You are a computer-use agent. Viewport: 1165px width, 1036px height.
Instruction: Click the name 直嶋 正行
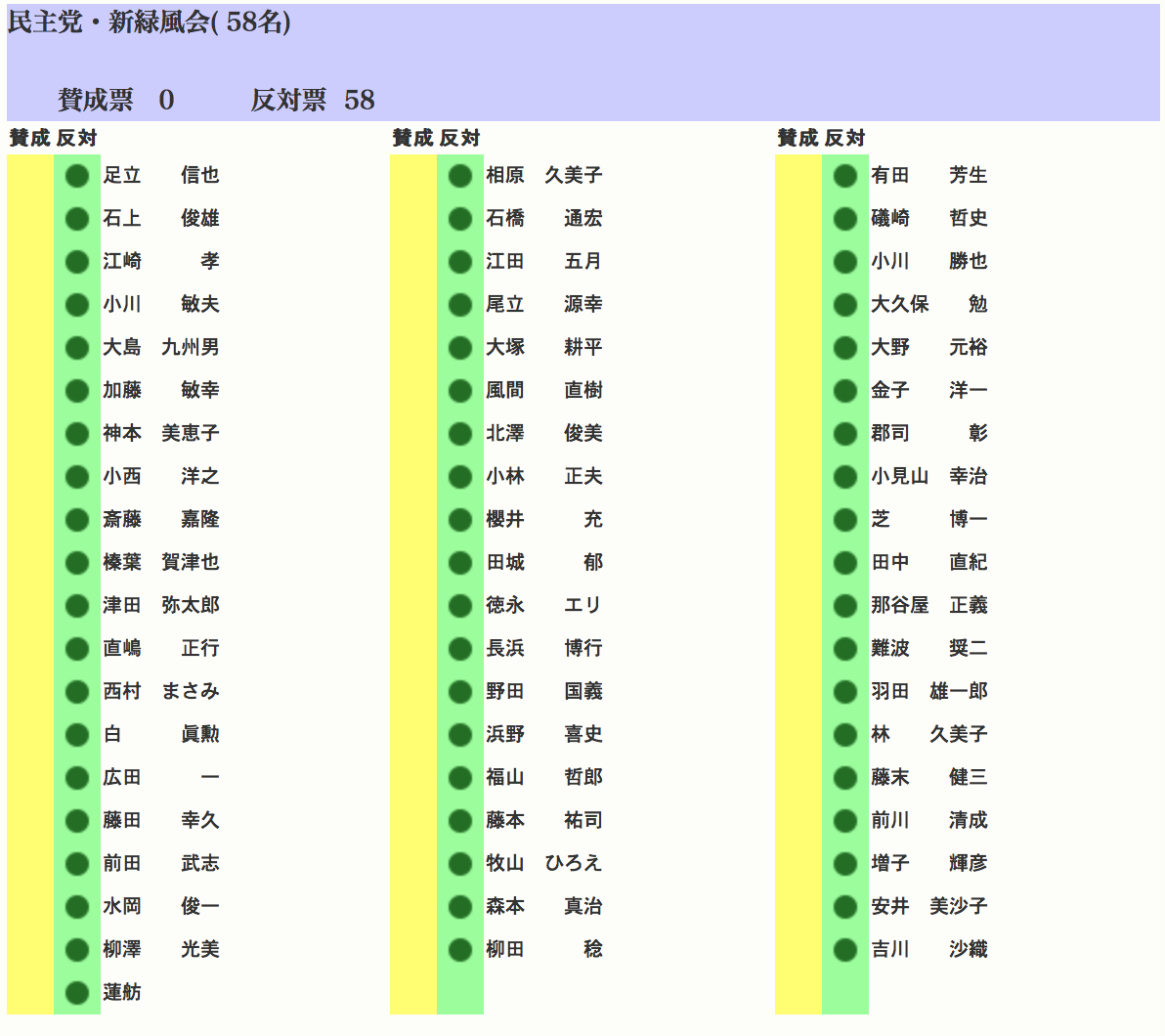161,649
